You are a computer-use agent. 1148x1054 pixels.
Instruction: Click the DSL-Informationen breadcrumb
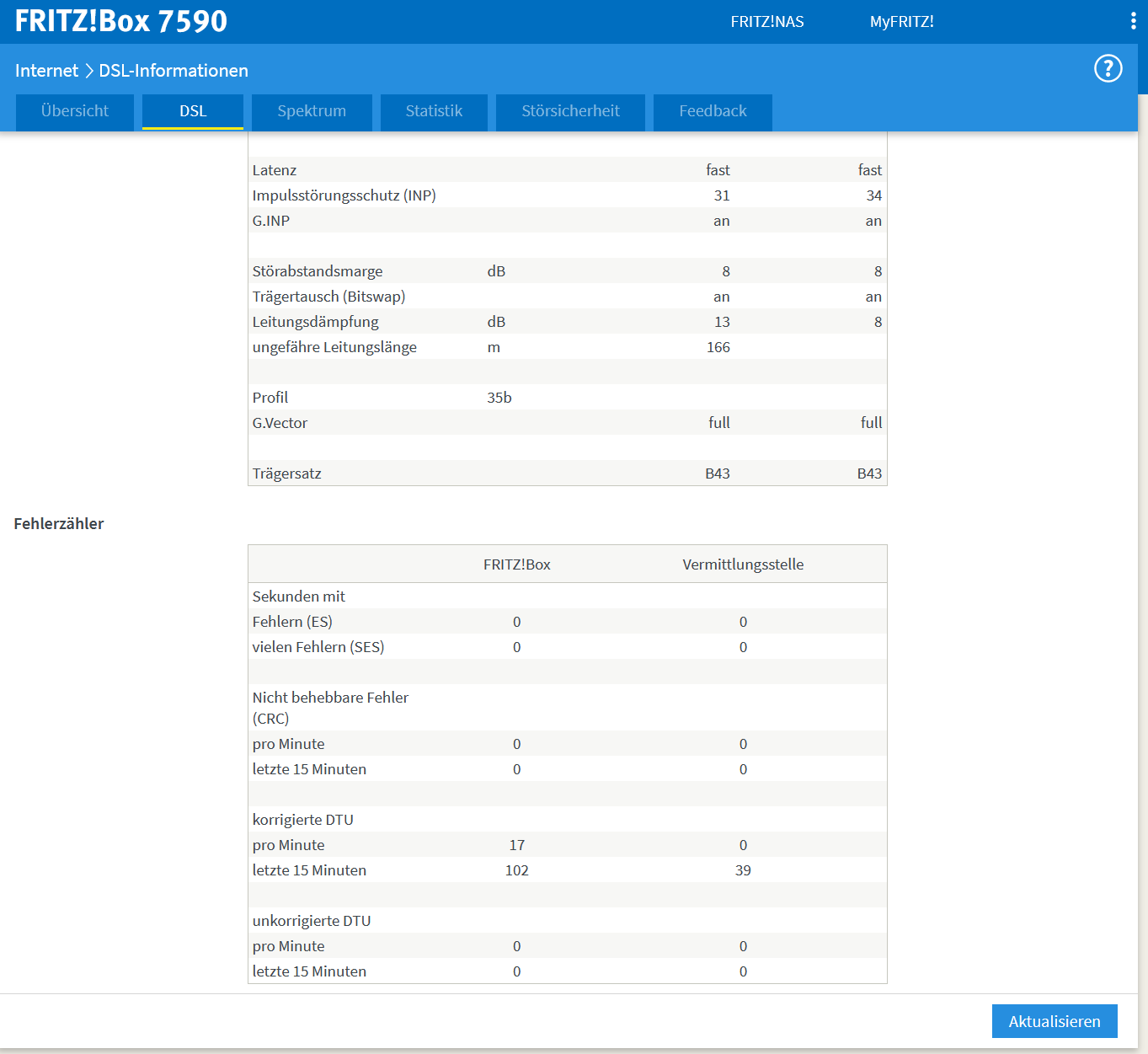click(x=174, y=71)
